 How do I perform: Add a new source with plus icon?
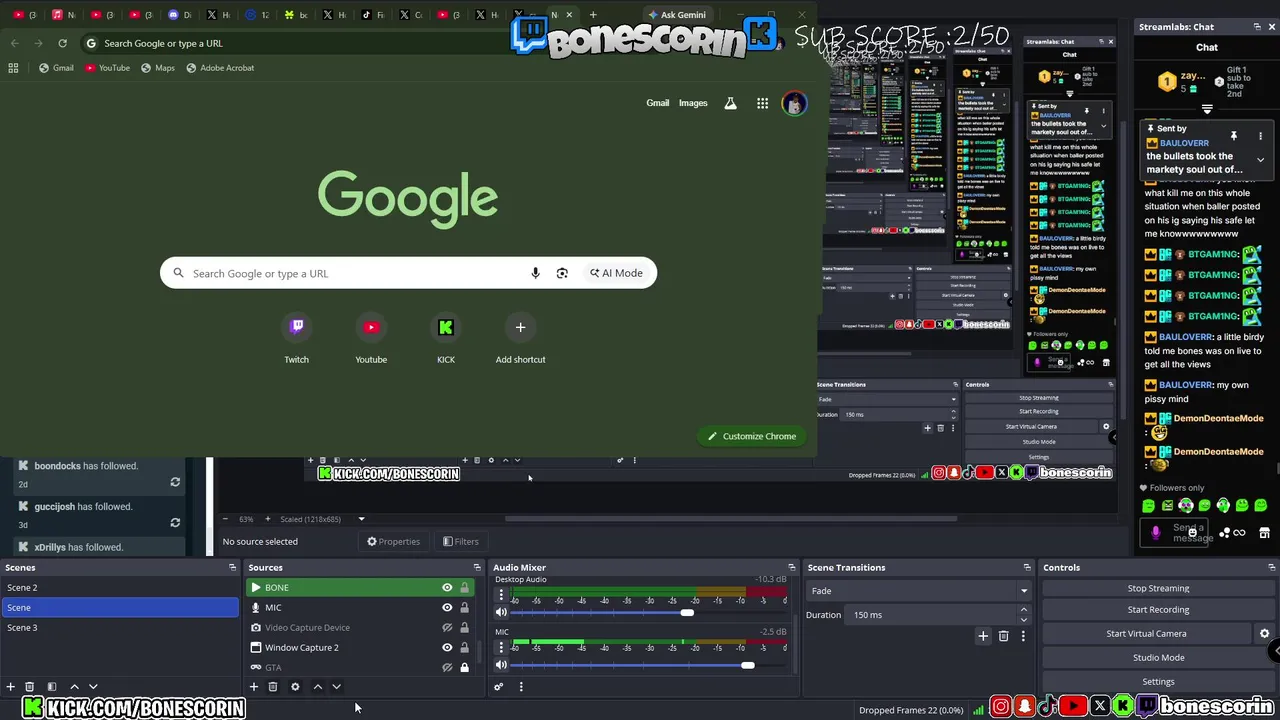click(x=254, y=687)
